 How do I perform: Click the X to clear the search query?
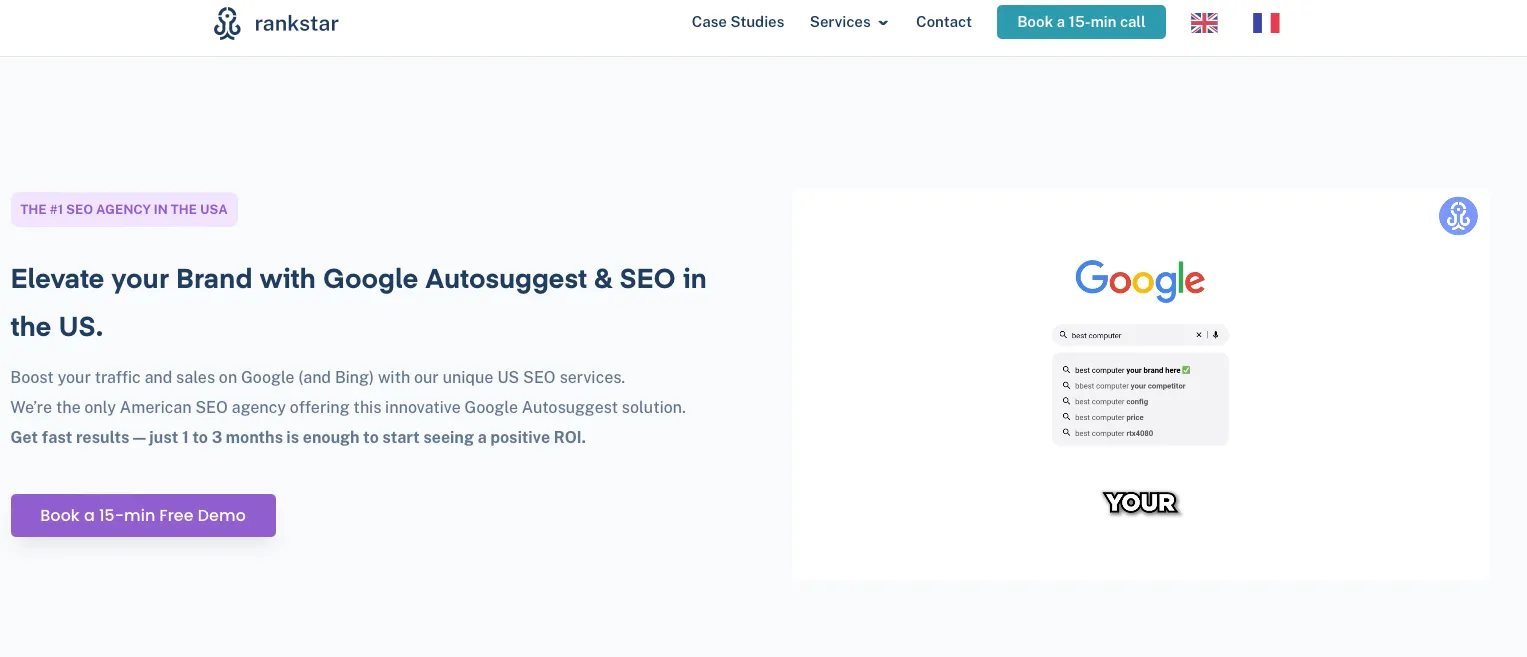(1199, 335)
